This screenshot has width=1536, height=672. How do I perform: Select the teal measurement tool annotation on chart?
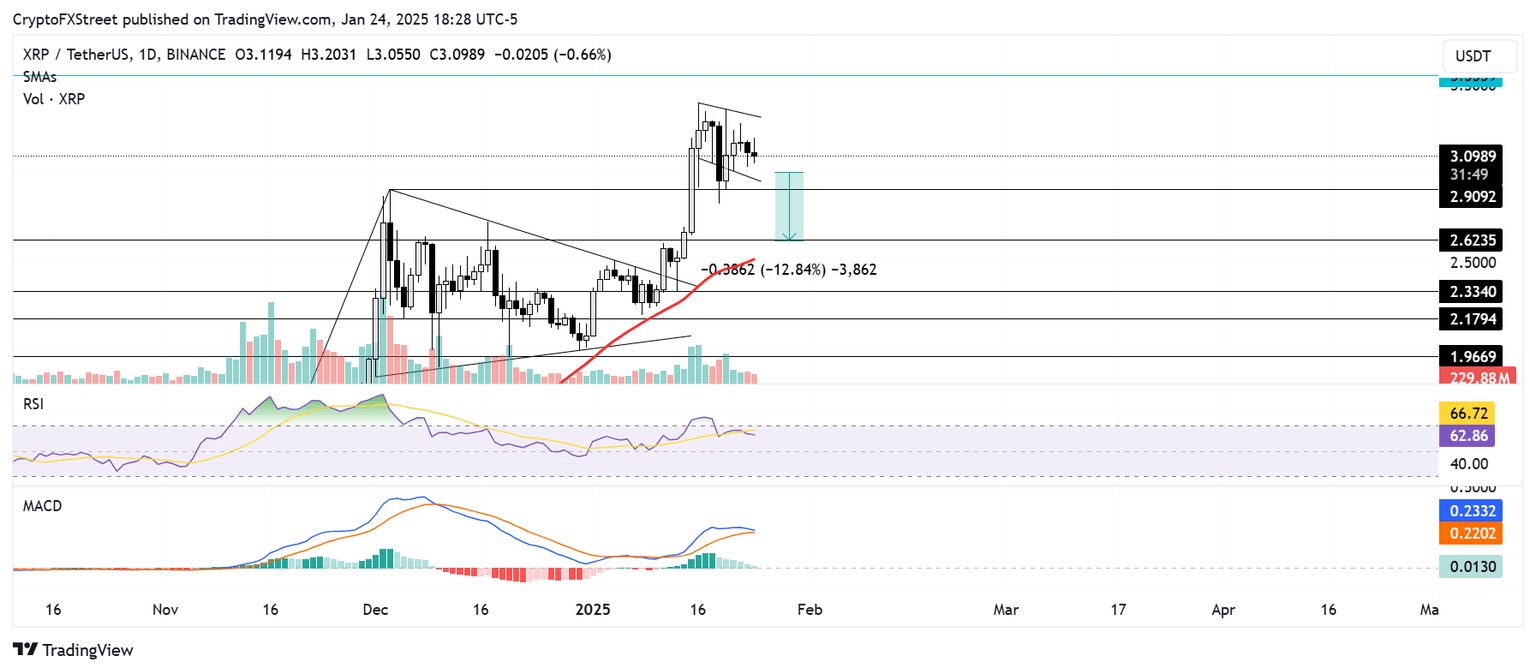click(x=789, y=205)
